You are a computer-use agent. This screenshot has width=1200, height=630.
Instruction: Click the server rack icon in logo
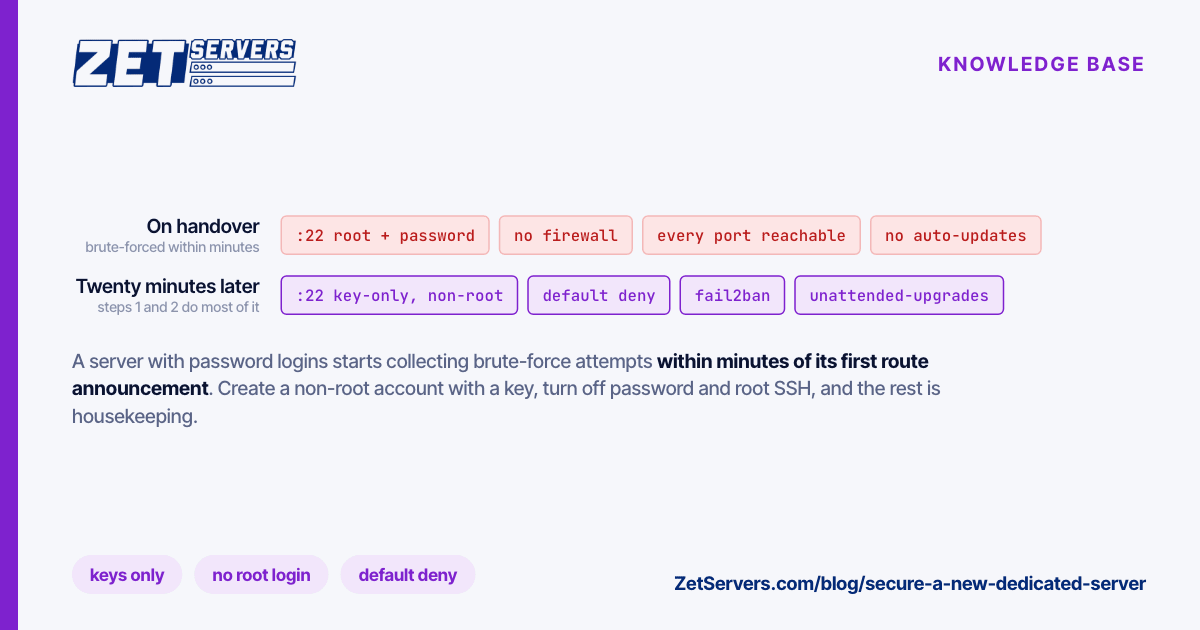click(242, 74)
